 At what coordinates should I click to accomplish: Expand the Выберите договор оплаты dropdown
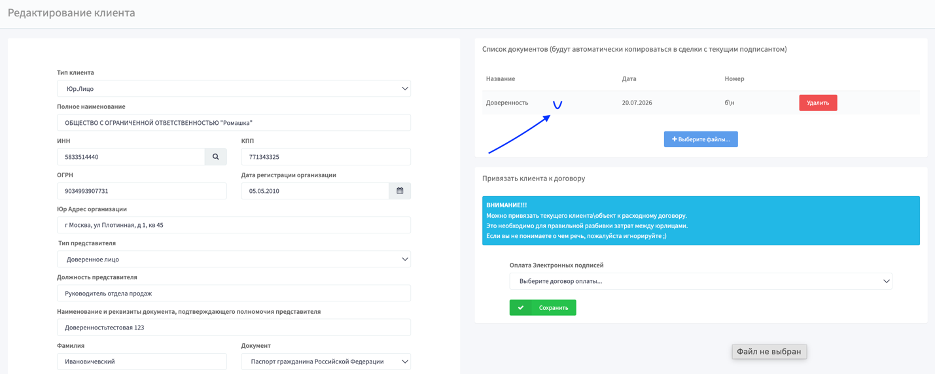pyautogui.click(x=701, y=281)
